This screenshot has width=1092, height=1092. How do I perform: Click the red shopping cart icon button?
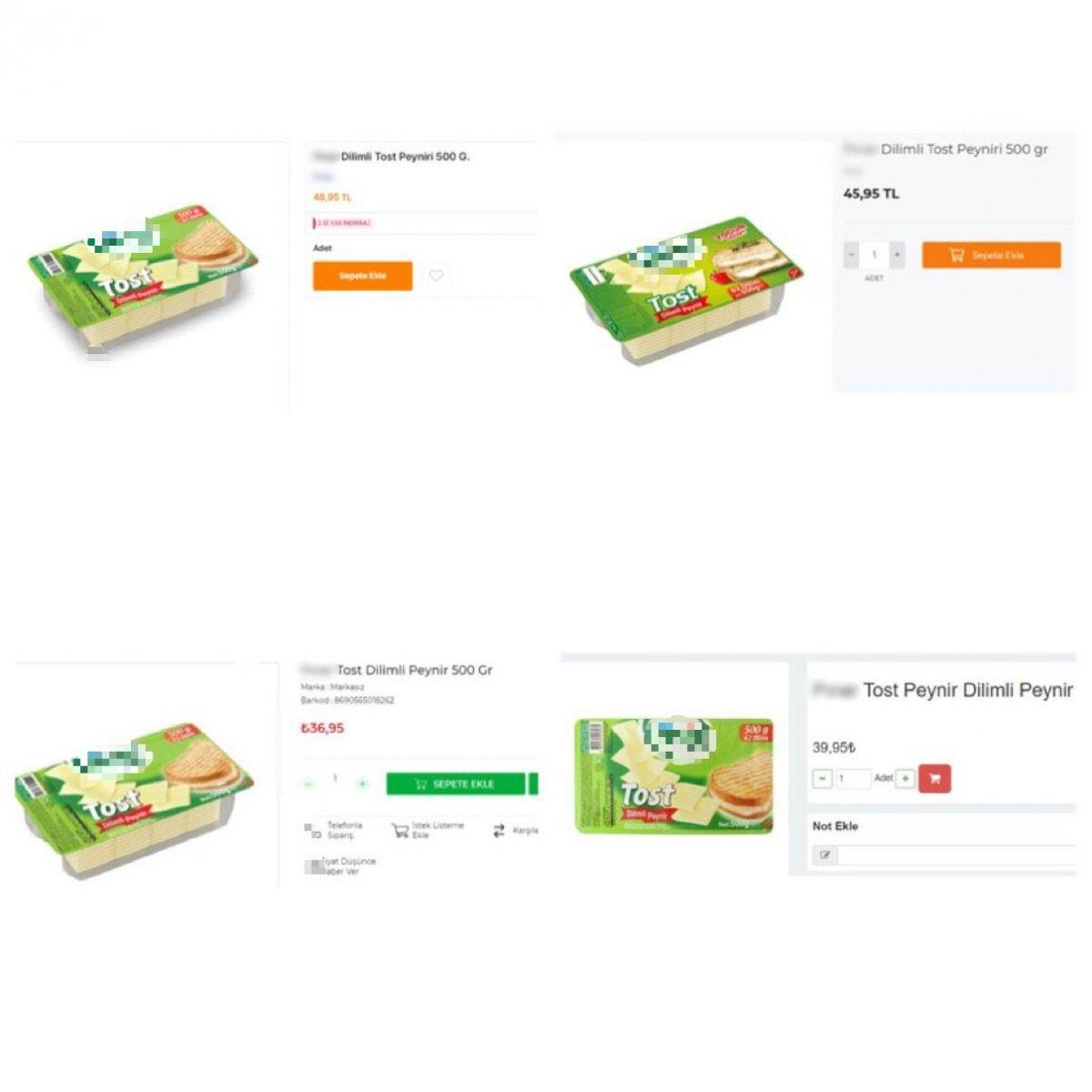click(x=935, y=779)
